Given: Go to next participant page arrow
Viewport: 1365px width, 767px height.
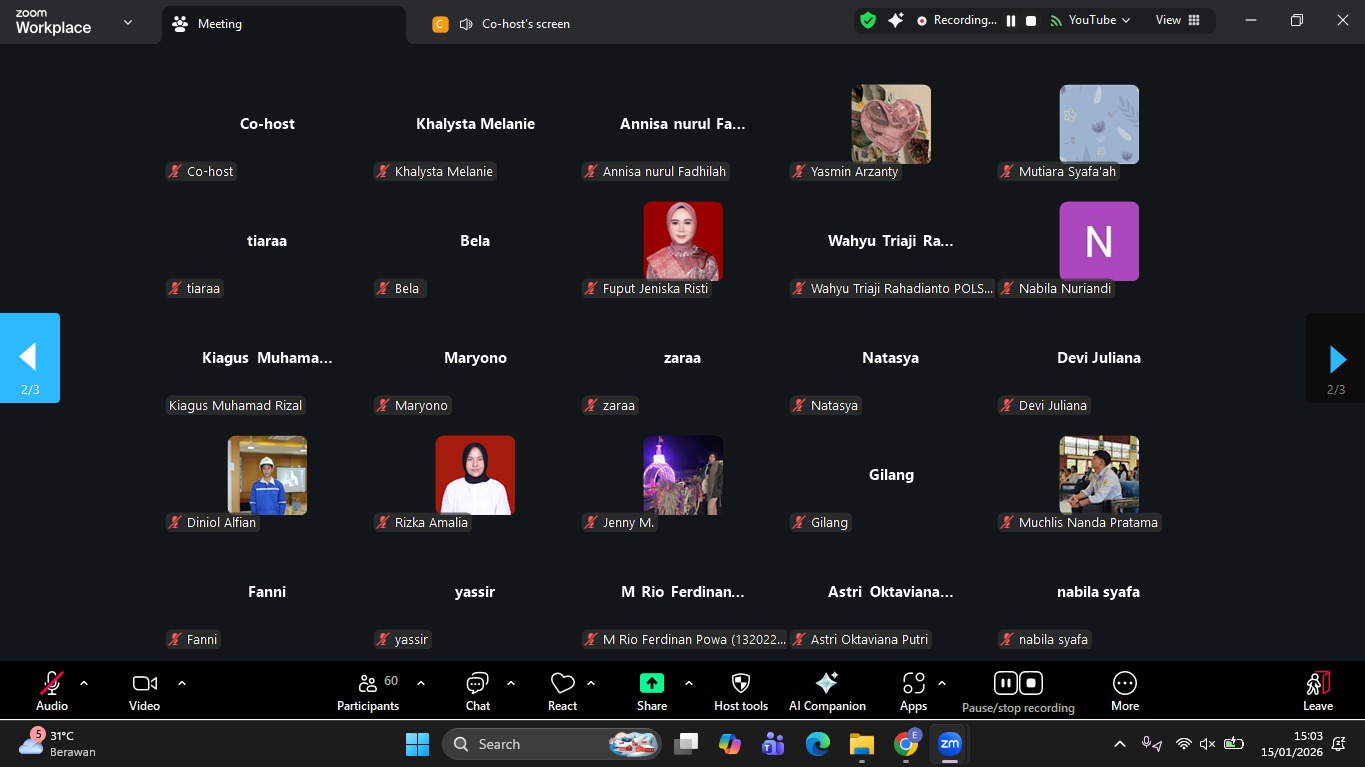Looking at the screenshot, I should tap(1336, 358).
